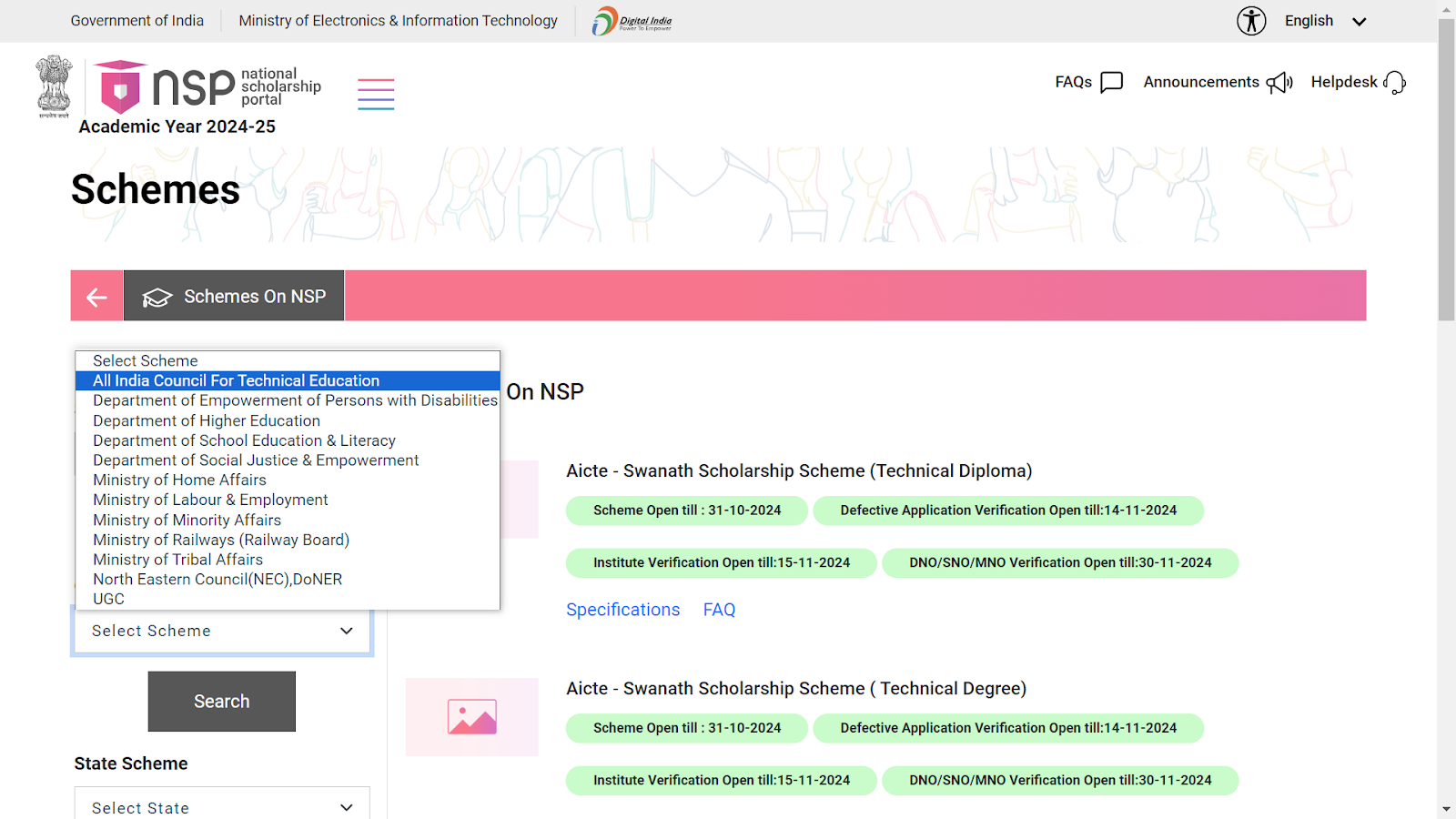Select Department of Empowerment of Persons with Disabilities

pos(288,400)
